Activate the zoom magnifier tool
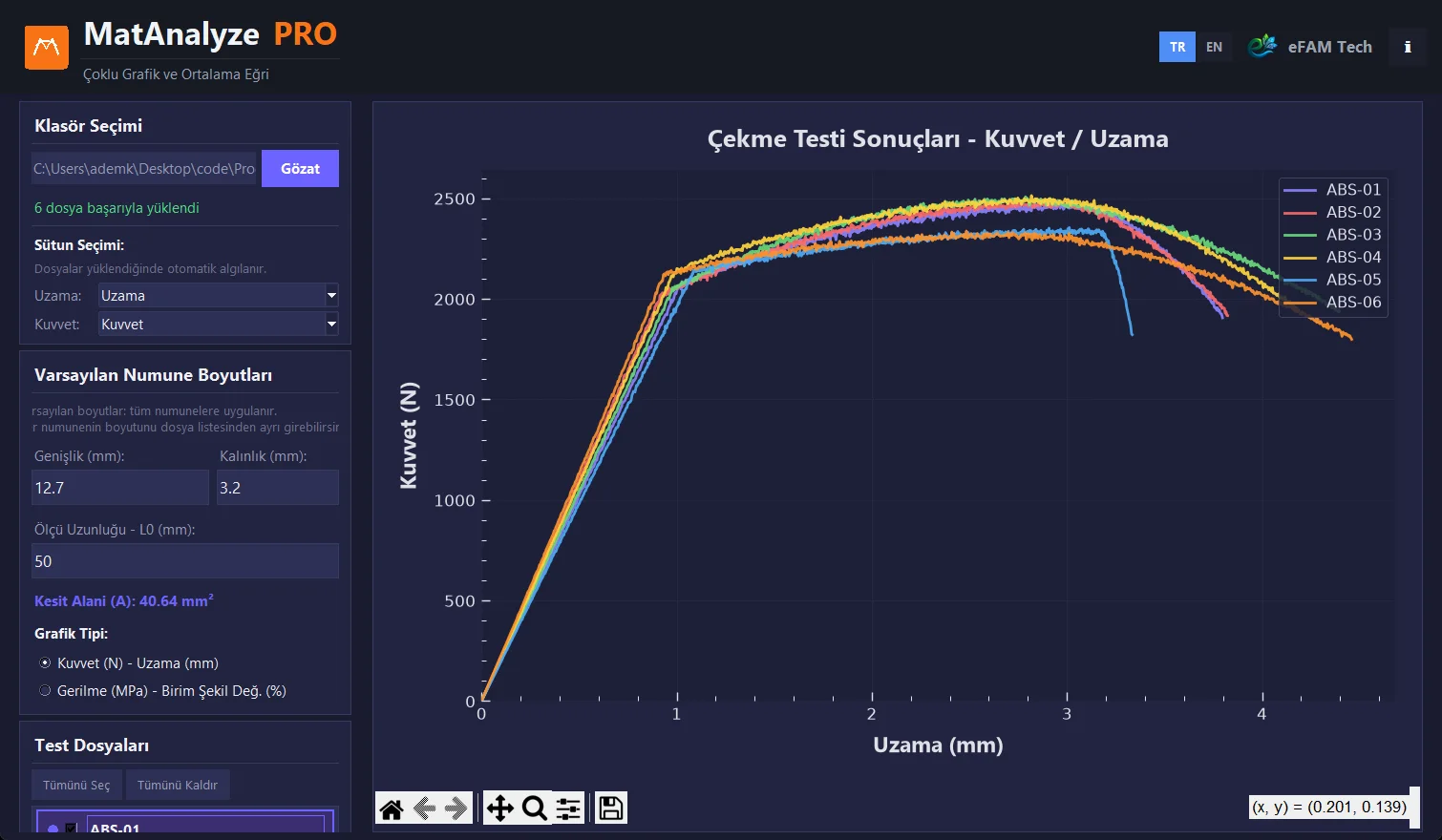The image size is (1442, 840). pos(534,809)
